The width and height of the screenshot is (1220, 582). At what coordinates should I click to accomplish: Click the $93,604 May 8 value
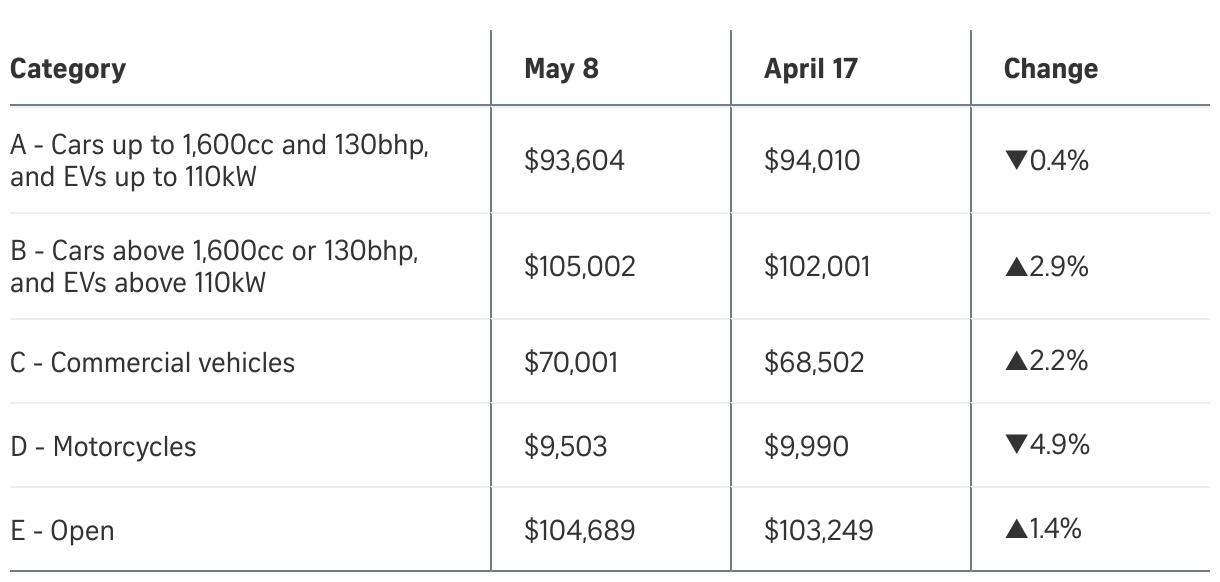pos(574,160)
